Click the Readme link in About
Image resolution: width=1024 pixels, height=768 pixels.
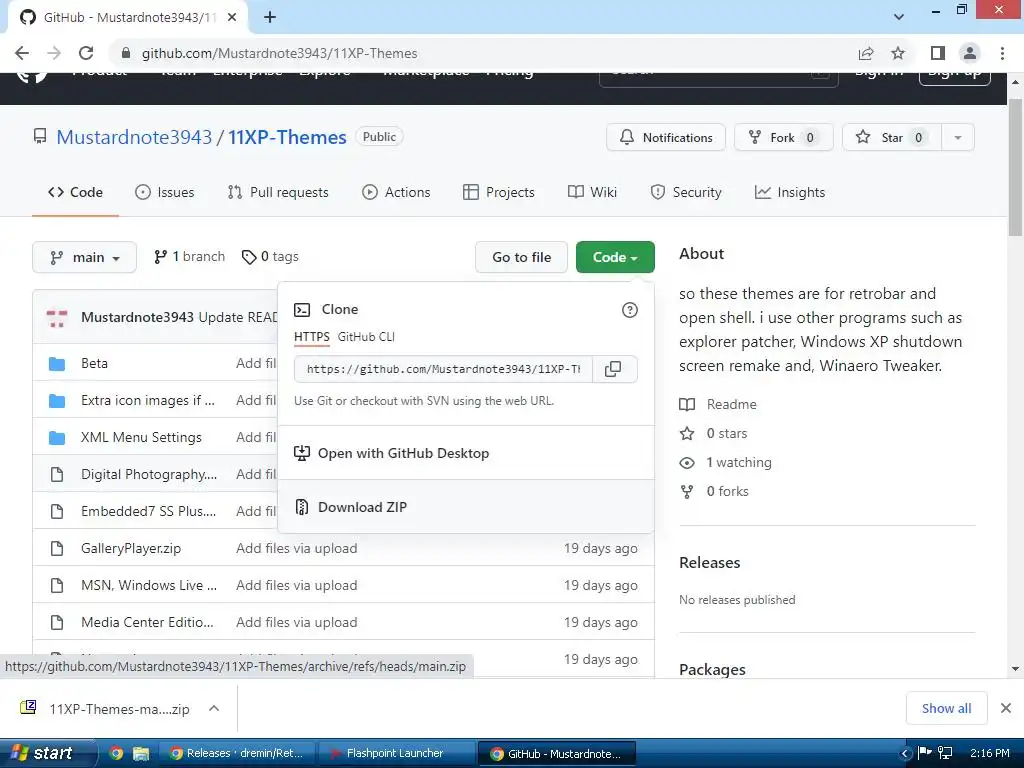coord(731,404)
